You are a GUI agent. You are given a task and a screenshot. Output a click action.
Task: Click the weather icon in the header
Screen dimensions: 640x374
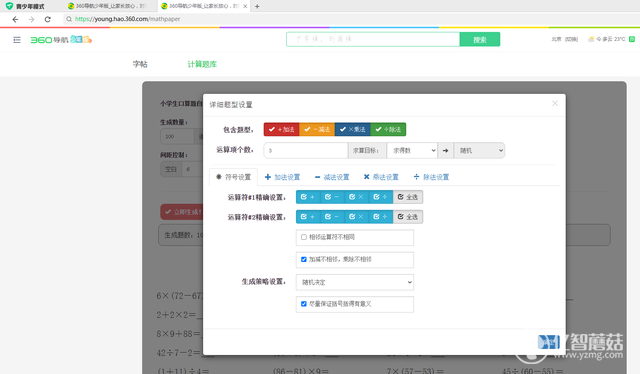tap(591, 39)
